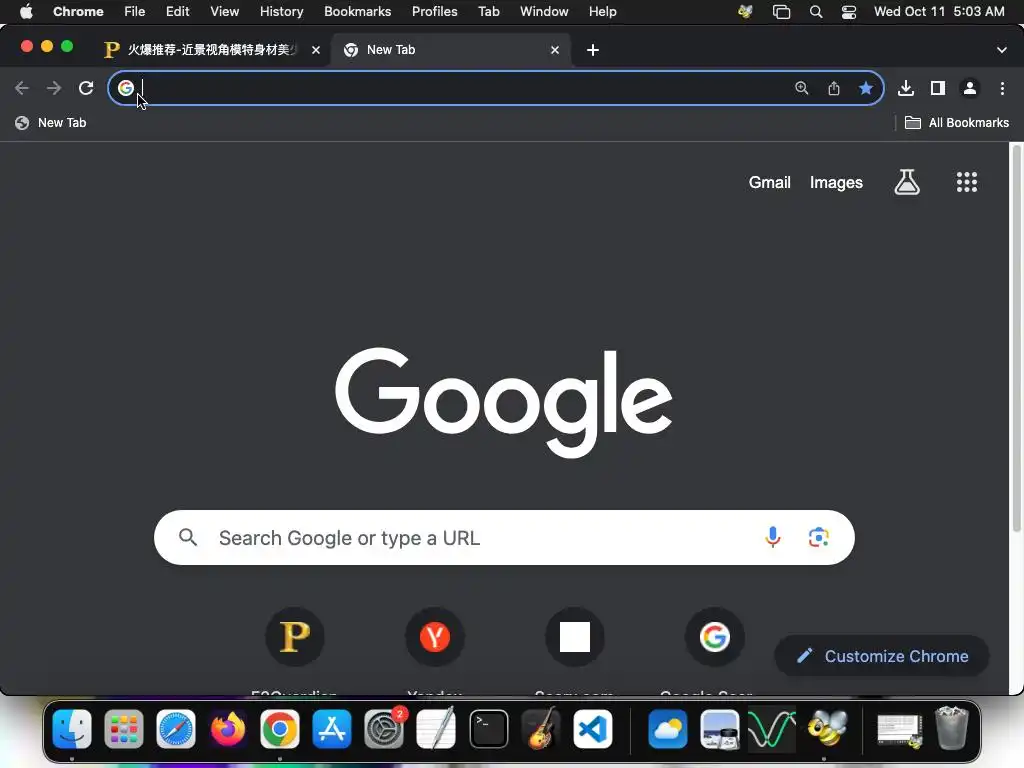This screenshot has height=768, width=1024.
Task: Launch Visual Studio Code from the Dock
Action: pyautogui.click(x=593, y=729)
